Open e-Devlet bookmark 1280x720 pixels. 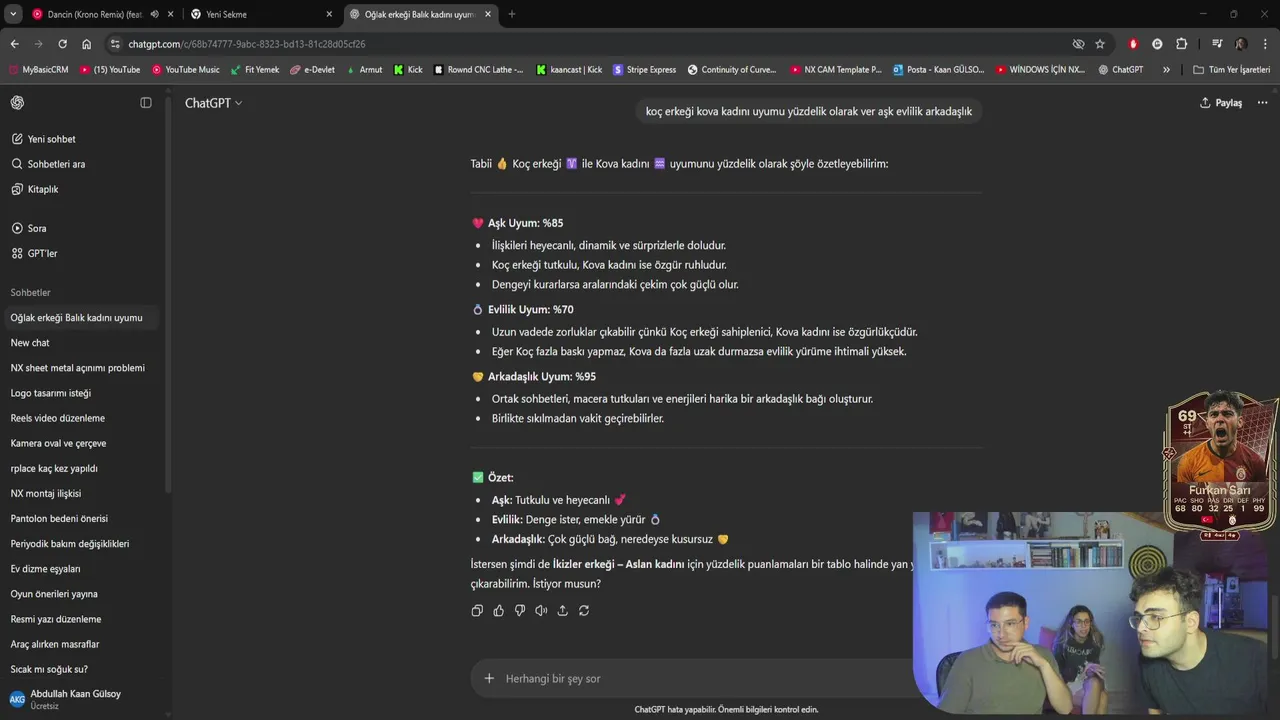point(312,70)
